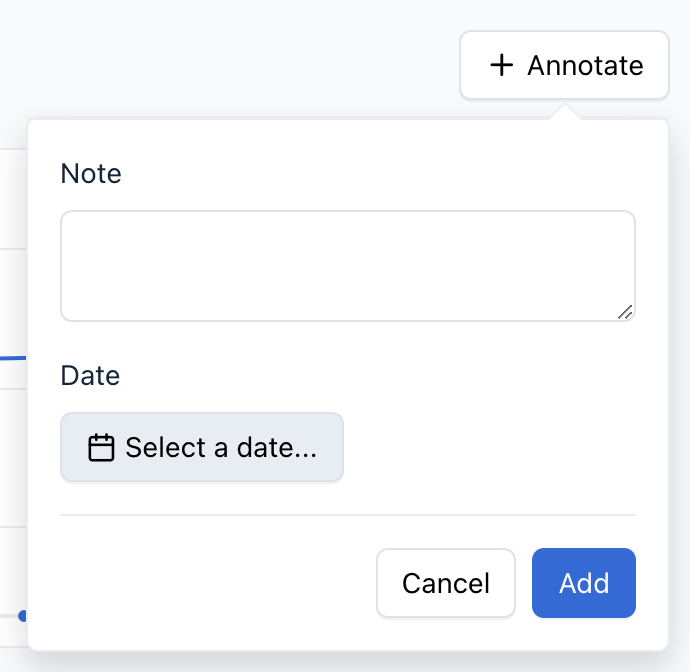Click the popover's pointer arrow under Annotate
Screen dimensions: 690x672
564,110
